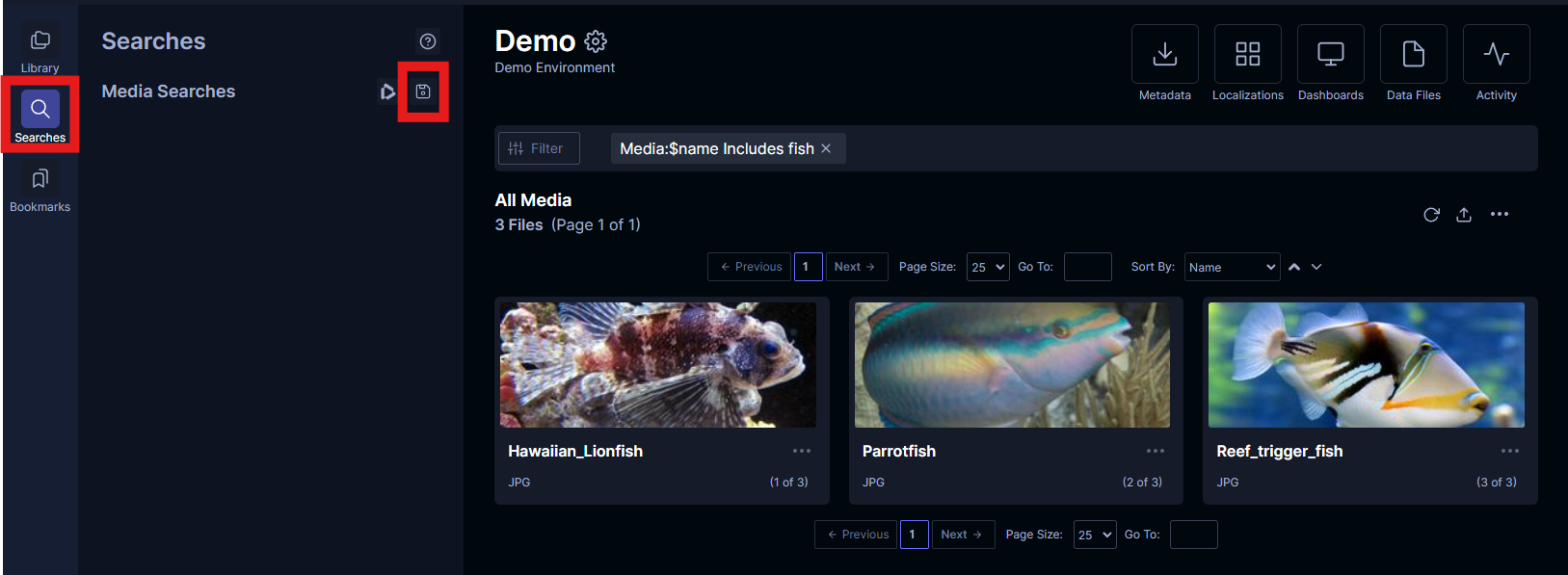Sort results in descending order
The image size is (1568, 575).
(x=1316, y=267)
